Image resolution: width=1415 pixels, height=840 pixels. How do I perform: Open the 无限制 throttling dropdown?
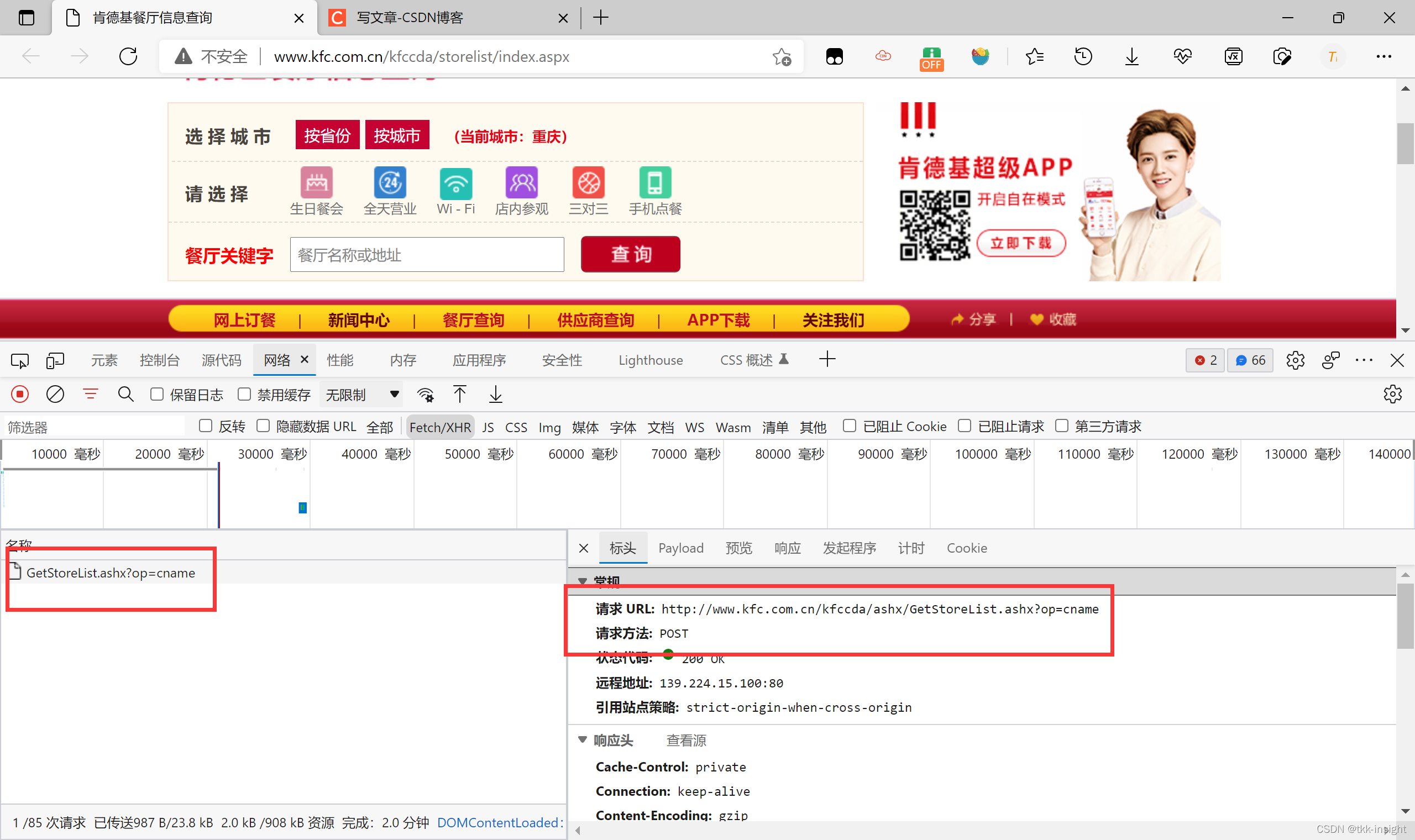point(361,394)
